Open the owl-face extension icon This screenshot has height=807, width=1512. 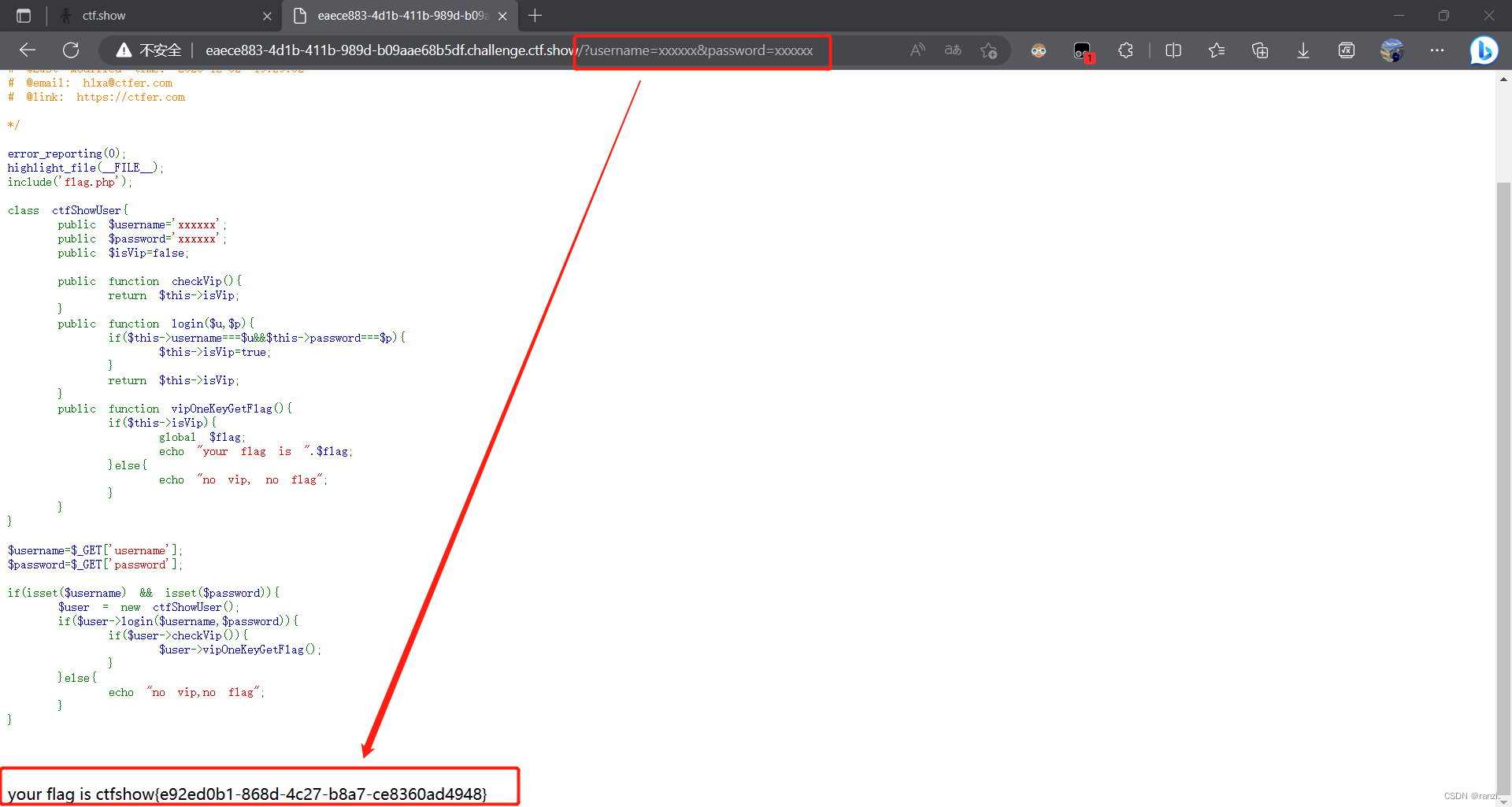1039,50
